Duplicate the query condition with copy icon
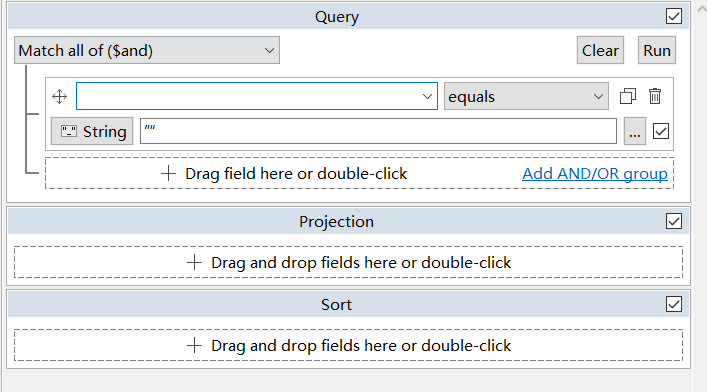Screen dimensions: 707x392 628,96
